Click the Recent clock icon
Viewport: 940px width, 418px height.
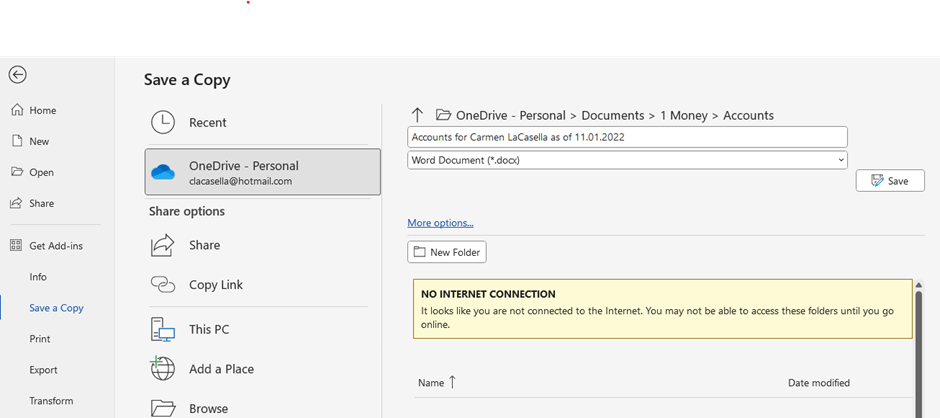click(x=162, y=122)
